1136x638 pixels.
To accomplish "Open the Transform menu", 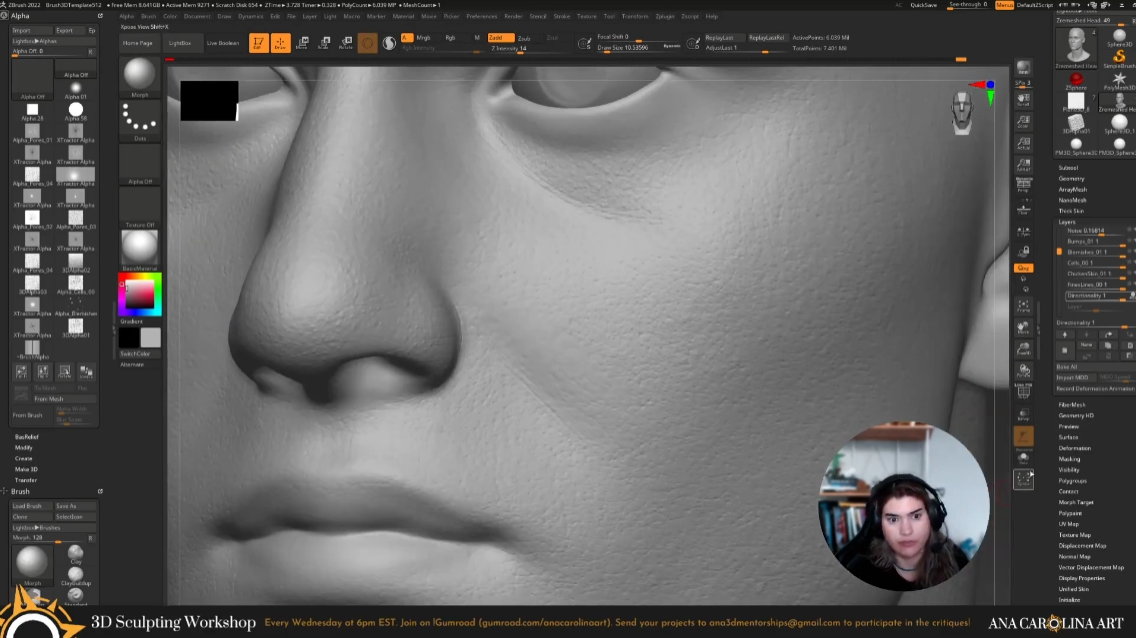I will [635, 16].
